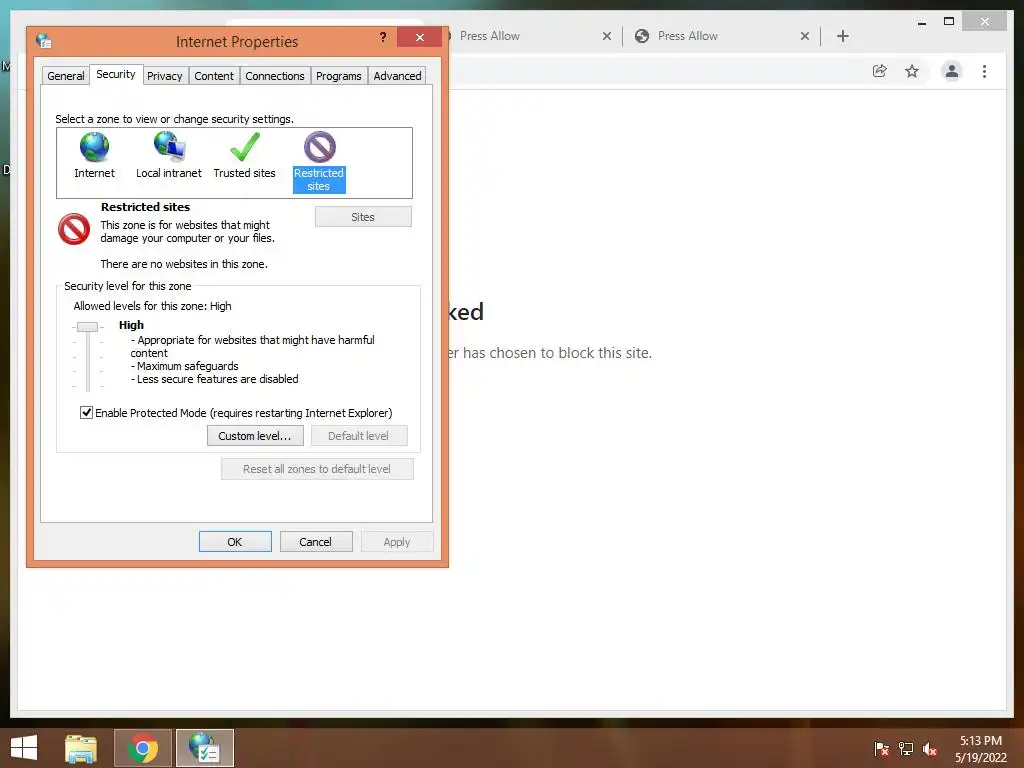Close the second Press Allow tab
This screenshot has width=1024, height=768.
tap(805, 36)
